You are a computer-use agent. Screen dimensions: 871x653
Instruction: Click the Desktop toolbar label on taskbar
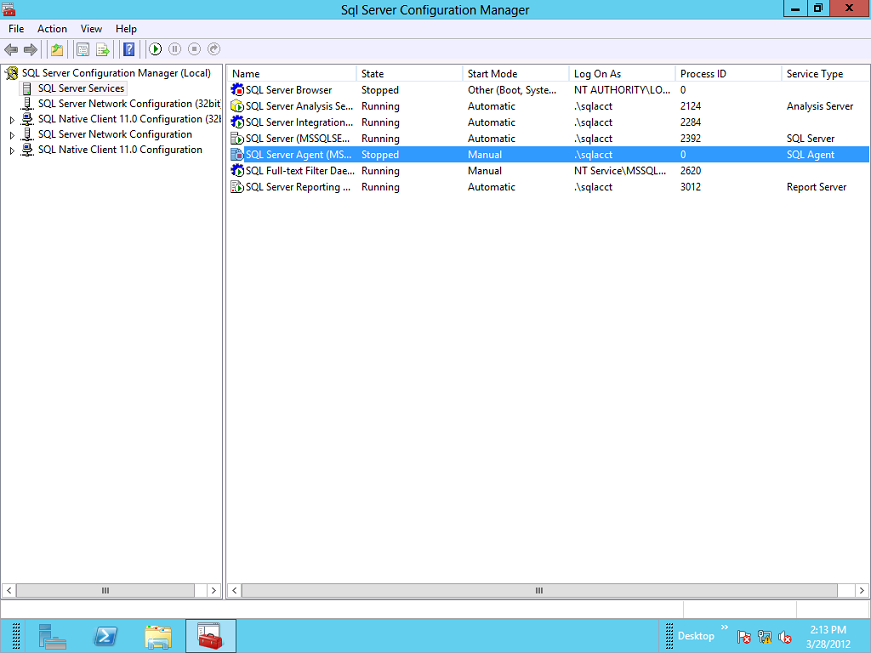pos(696,636)
